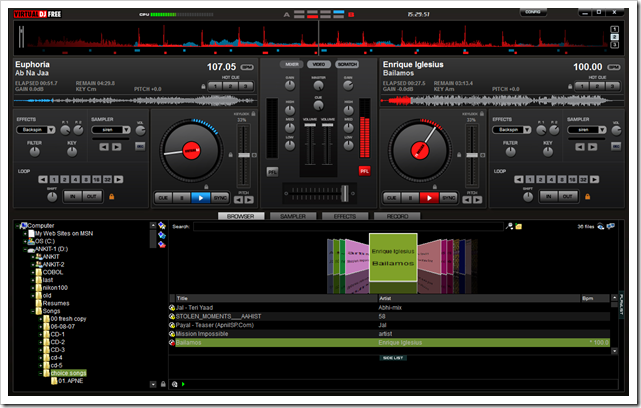Click the left deck pitch slider handle
This screenshot has width=641, height=408.
click(244, 155)
